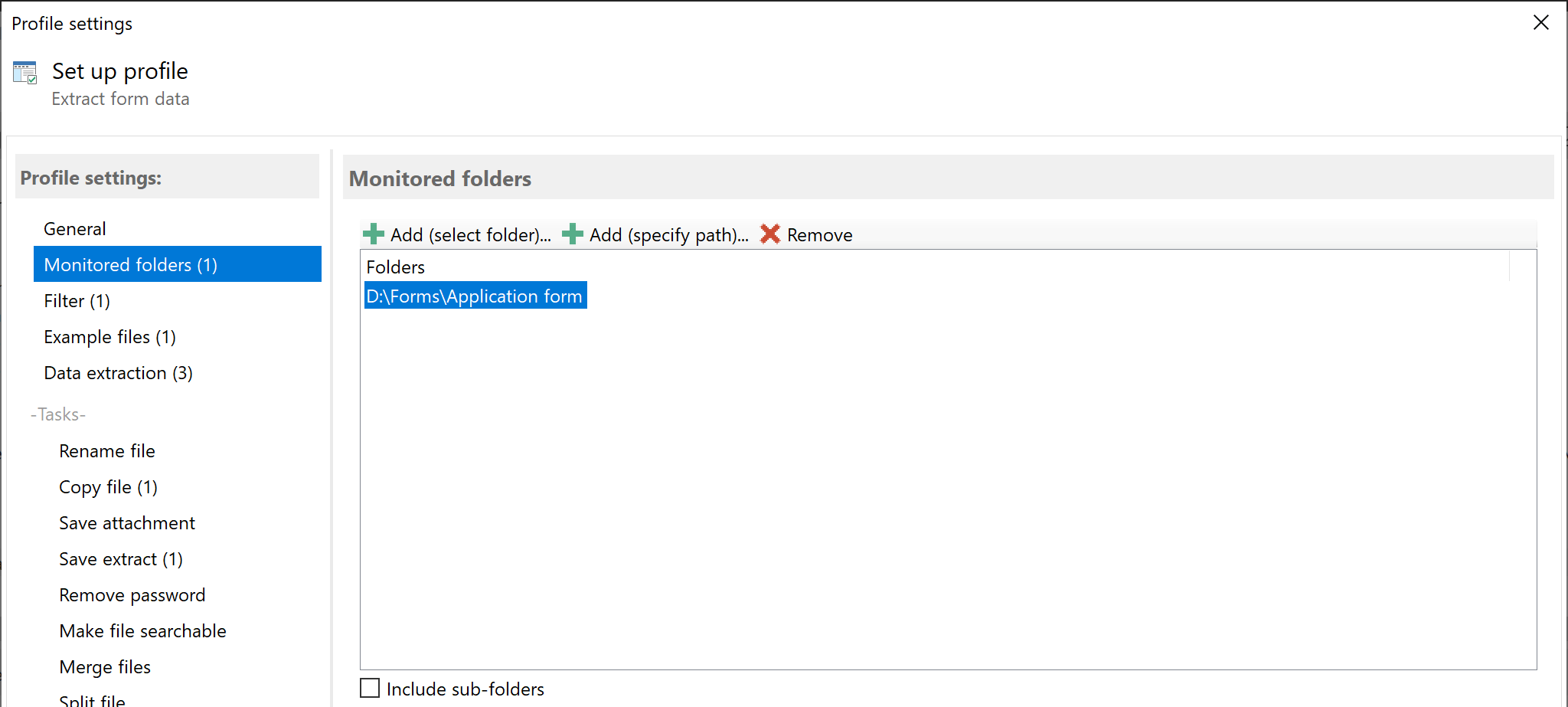Select the D:\Forms\Application form folder entry

pos(475,296)
